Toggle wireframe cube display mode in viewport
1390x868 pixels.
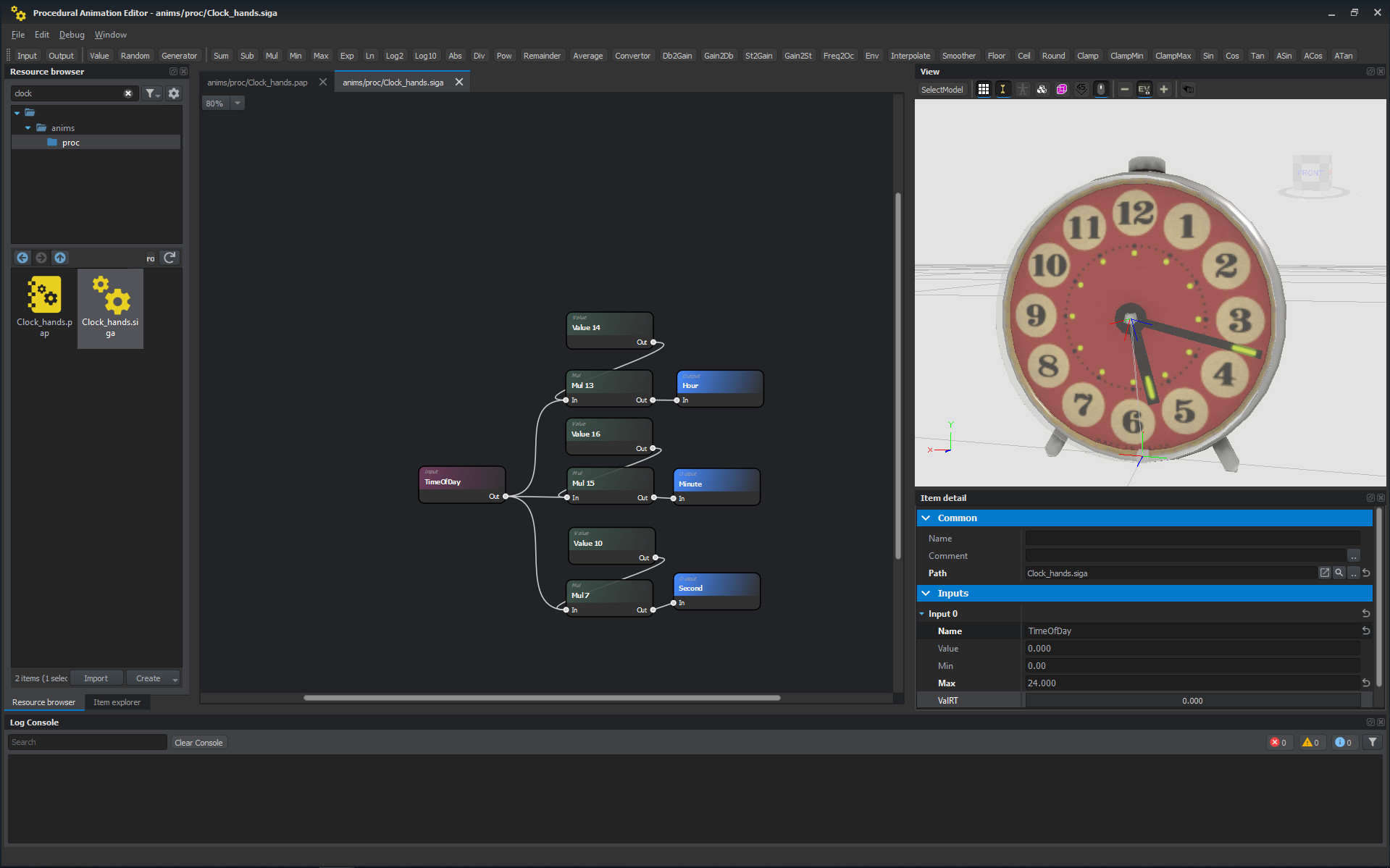point(1061,89)
